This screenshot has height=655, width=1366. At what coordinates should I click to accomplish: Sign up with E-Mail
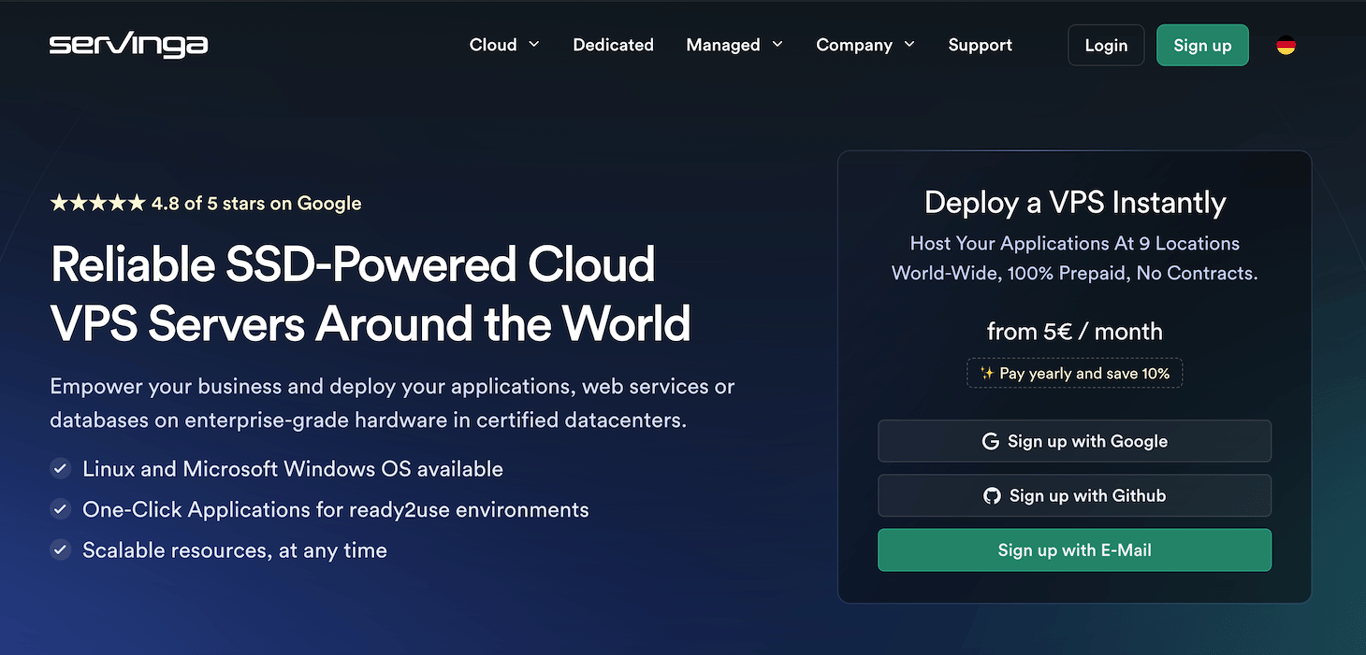pos(1074,549)
